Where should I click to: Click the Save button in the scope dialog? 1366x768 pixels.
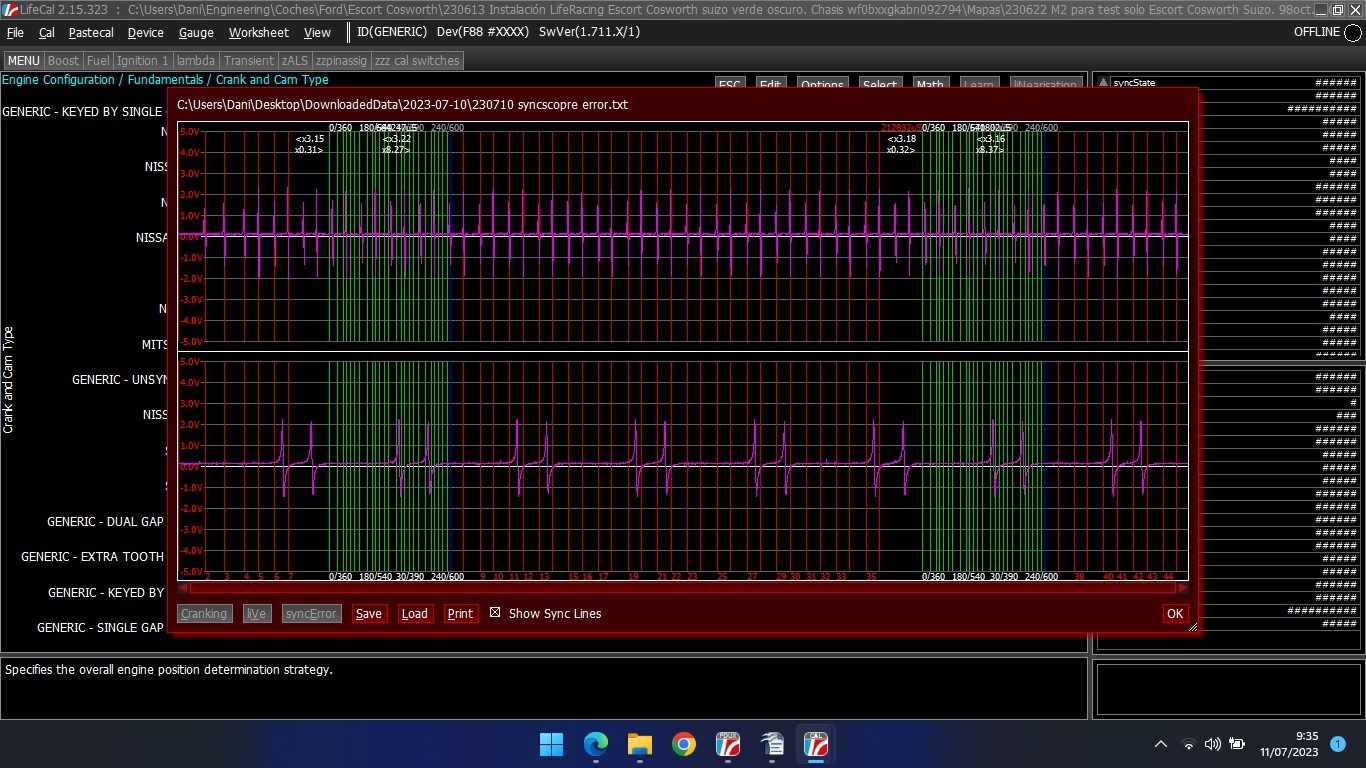tap(369, 613)
